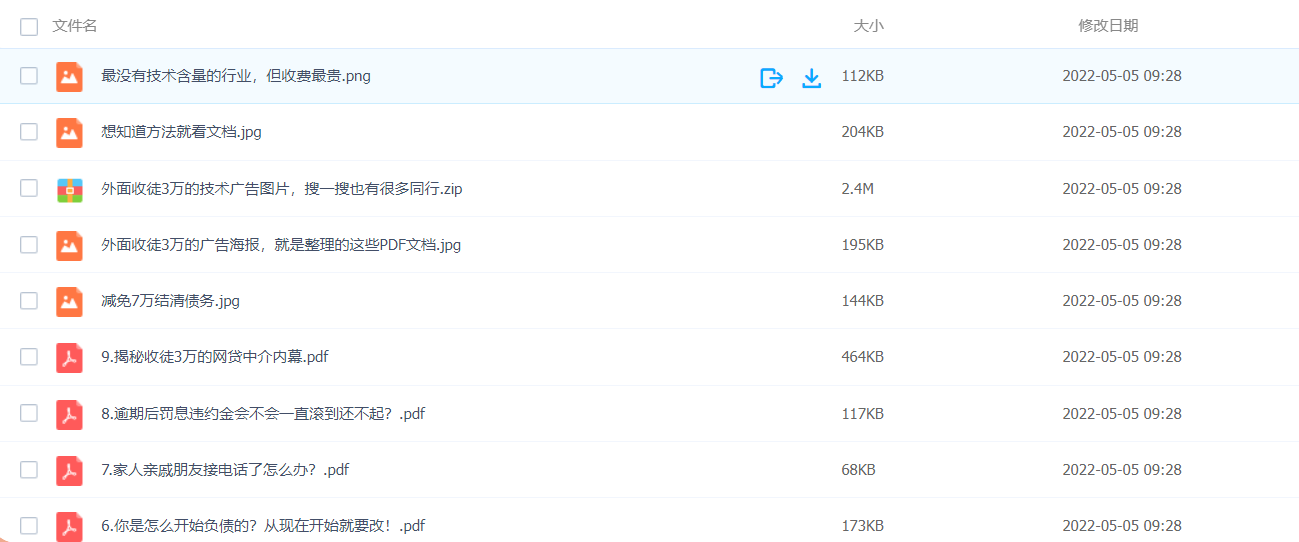Click PDF icon of 7.家人亲戚朋友接电话了怎么办
Image resolution: width=1299 pixels, height=542 pixels.
click(69, 470)
